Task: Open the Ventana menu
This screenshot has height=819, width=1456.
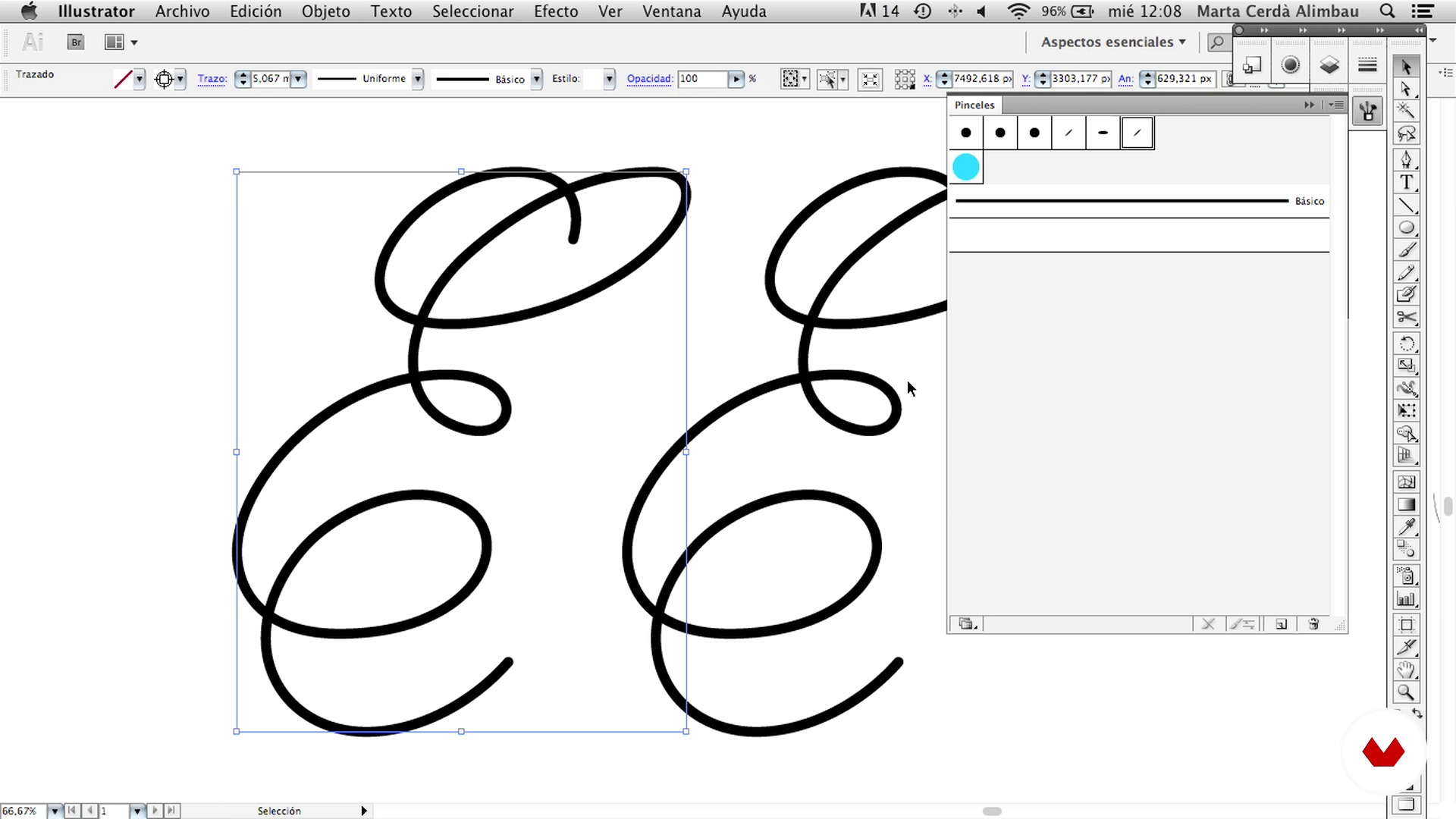Action: [672, 11]
